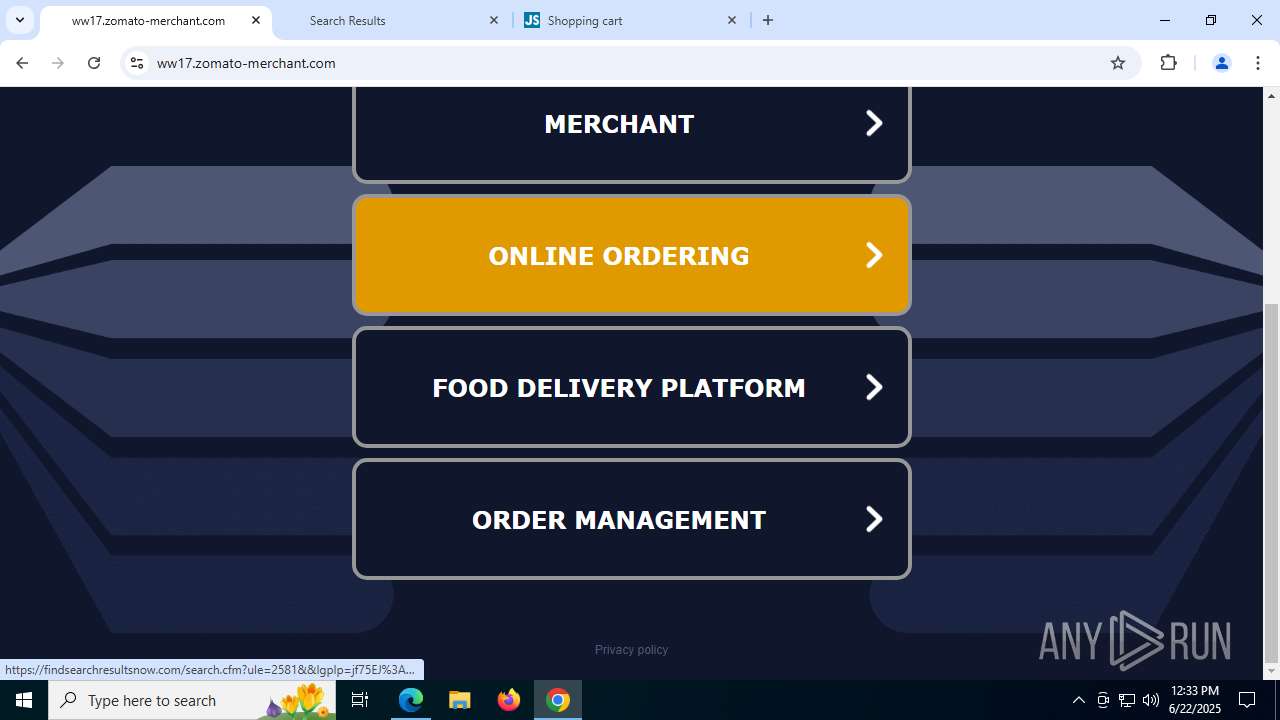Screen dimensions: 1280x720
Task: Open the Extensions puzzle icon
Action: [1169, 63]
